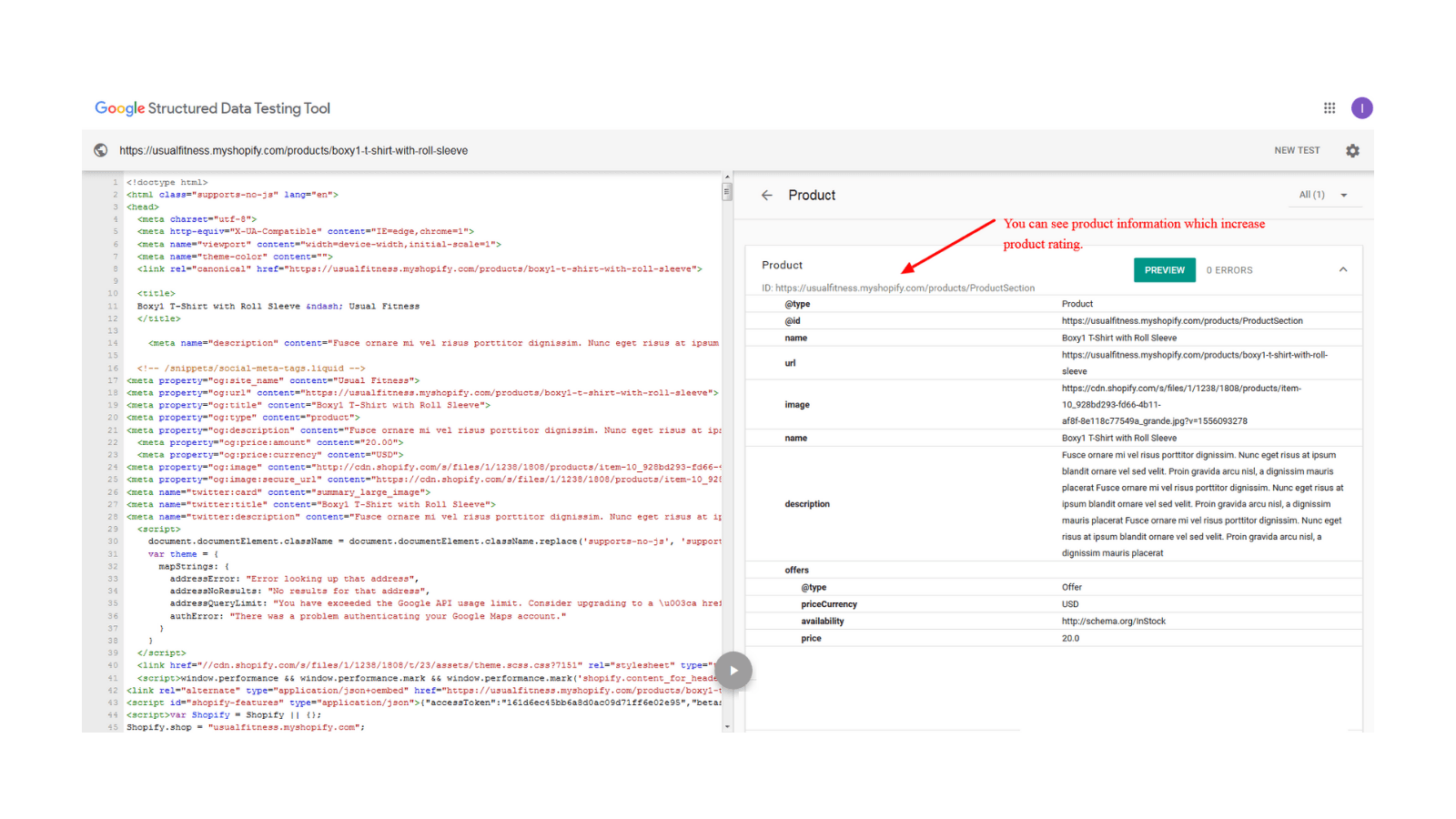Click the tested URL in the address bar
This screenshot has height=819, width=1456.
tap(293, 151)
